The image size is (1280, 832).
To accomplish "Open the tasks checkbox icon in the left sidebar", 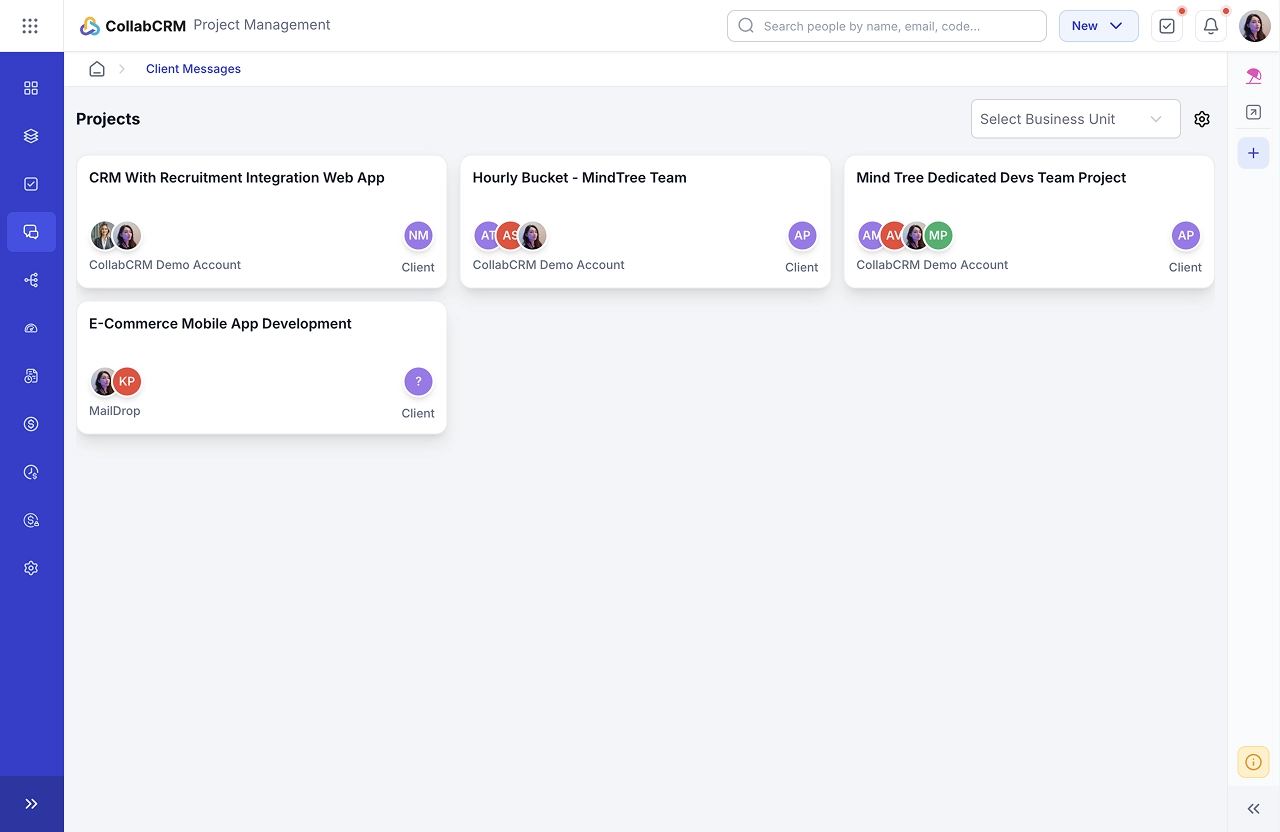I will 31,184.
